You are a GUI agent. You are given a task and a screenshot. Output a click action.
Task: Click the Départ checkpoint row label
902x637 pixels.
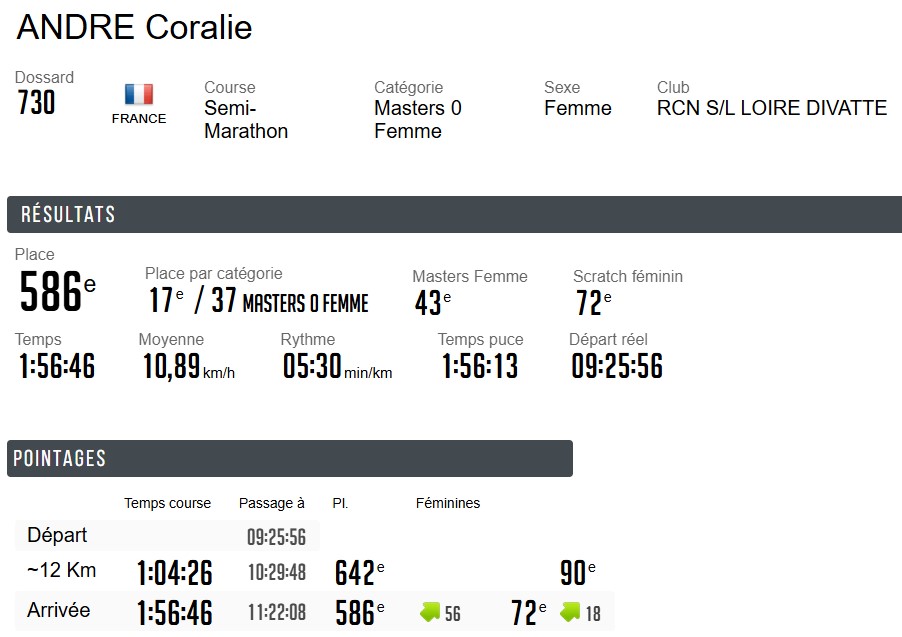pyautogui.click(x=57, y=535)
